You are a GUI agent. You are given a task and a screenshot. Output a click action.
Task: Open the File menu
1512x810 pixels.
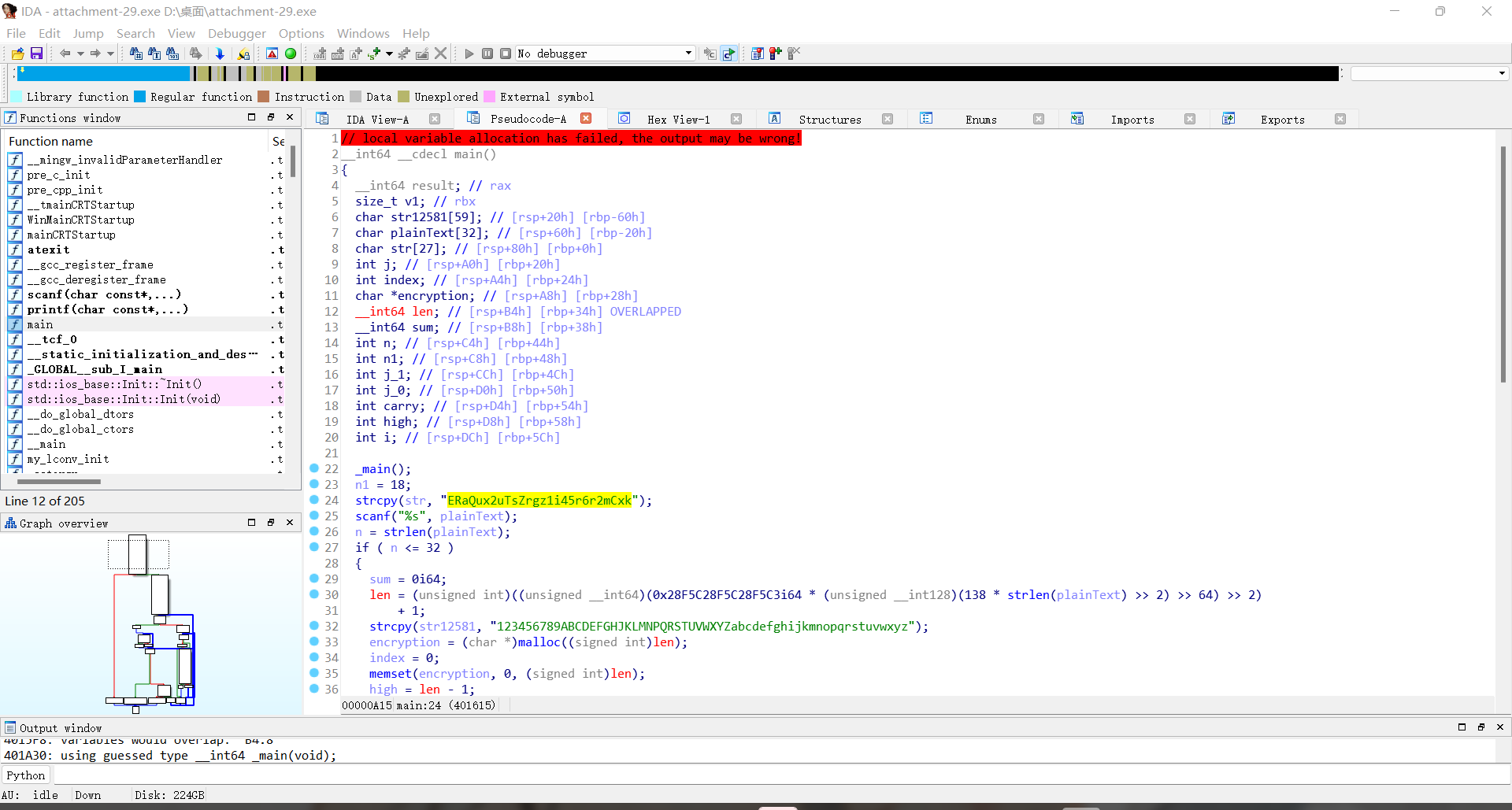pos(16,33)
